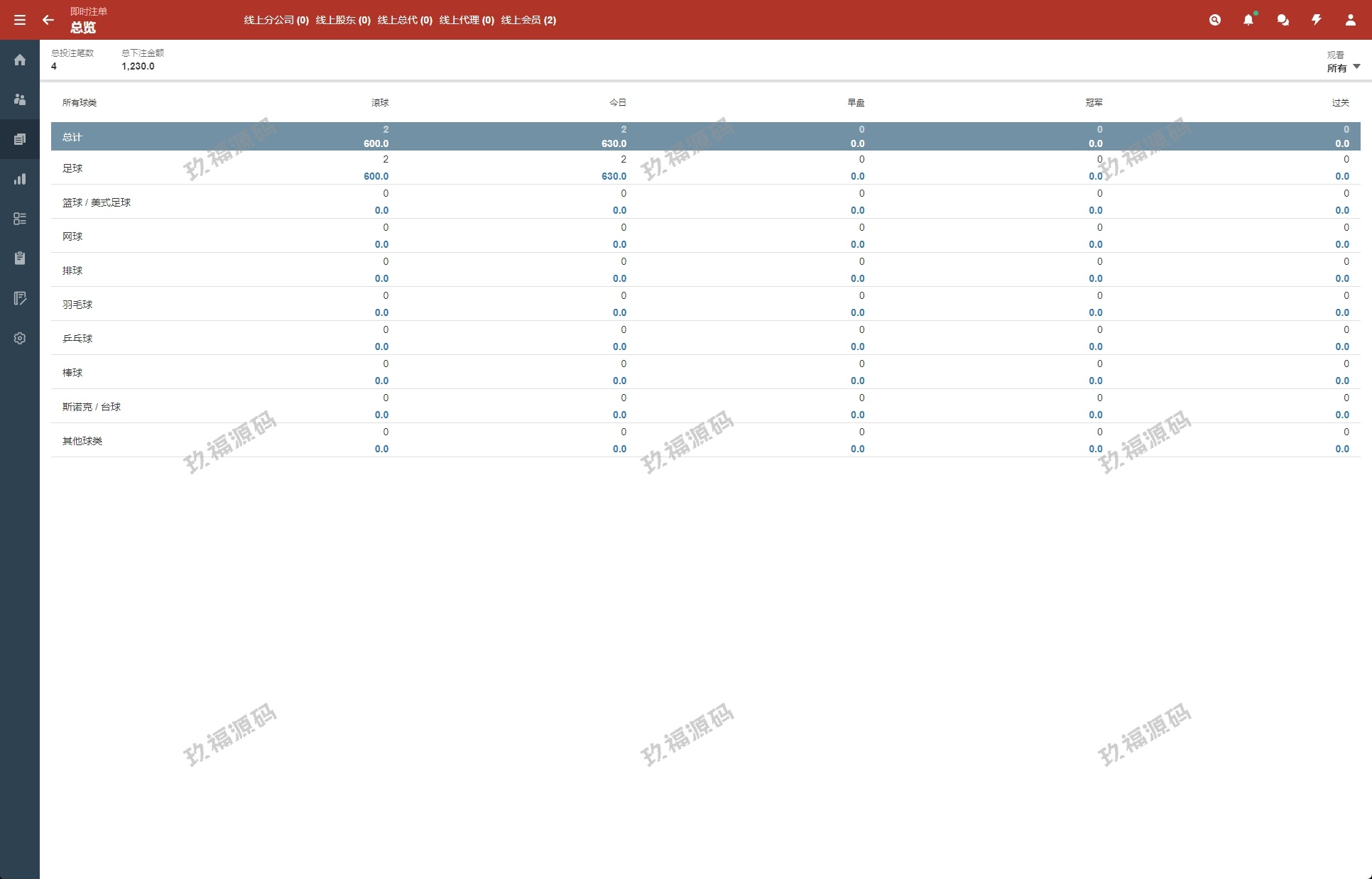Open the members icon in sidebar
The image size is (1372, 879).
coord(20,99)
